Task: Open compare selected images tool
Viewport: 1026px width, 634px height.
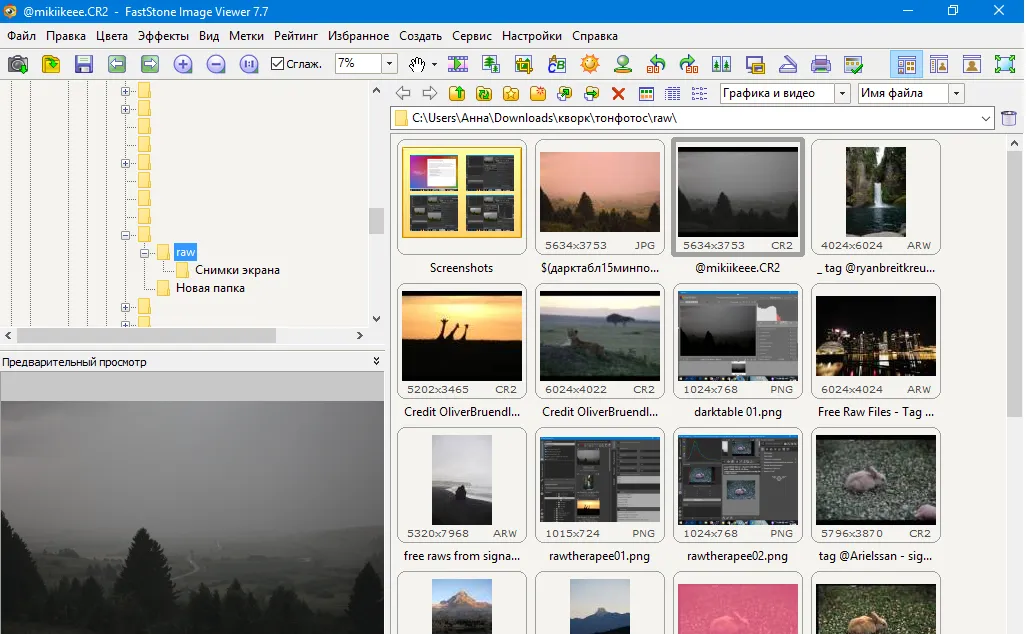Action: [x=722, y=64]
